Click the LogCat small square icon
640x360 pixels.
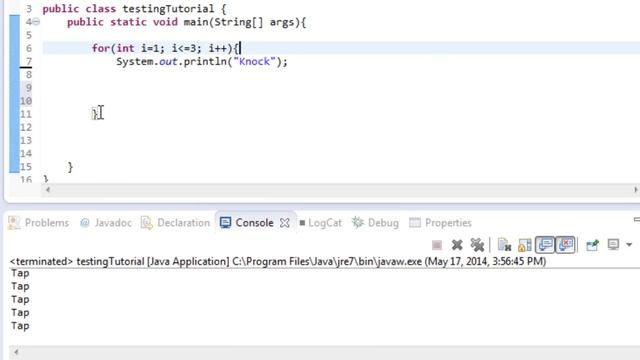point(302,223)
